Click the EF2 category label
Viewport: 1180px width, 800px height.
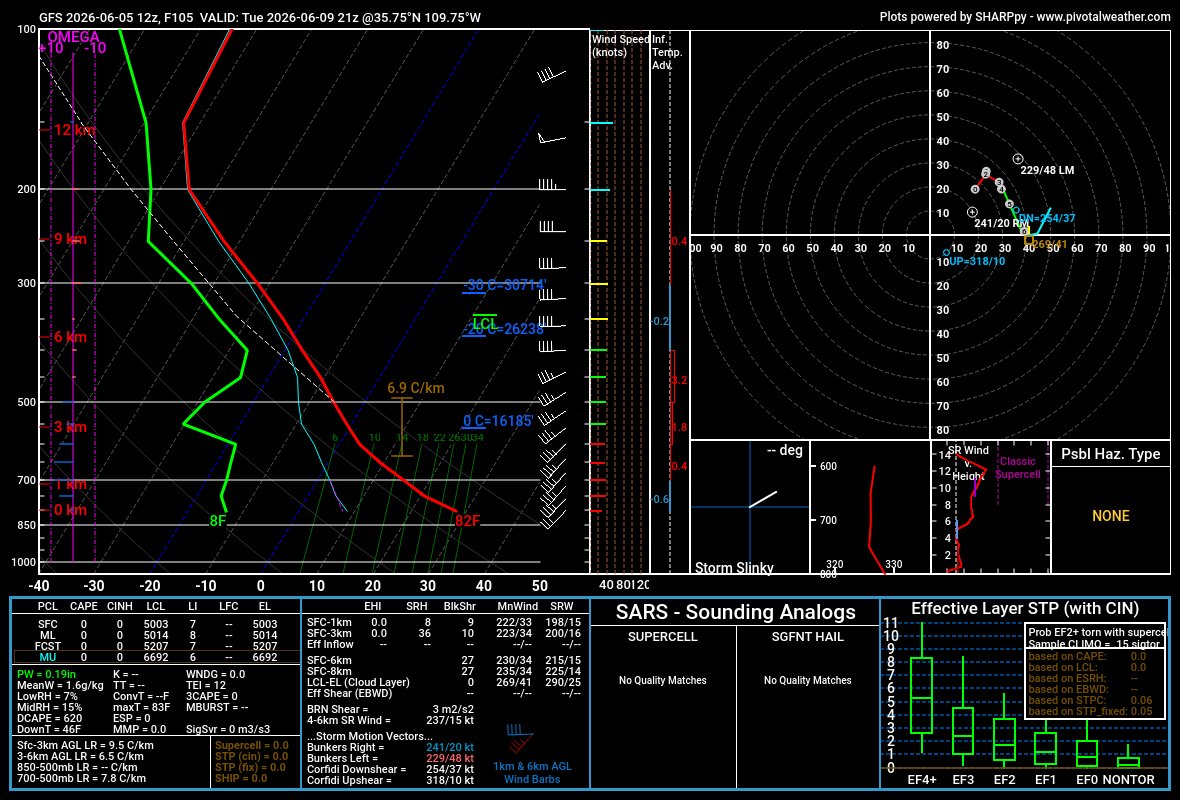coord(1004,780)
